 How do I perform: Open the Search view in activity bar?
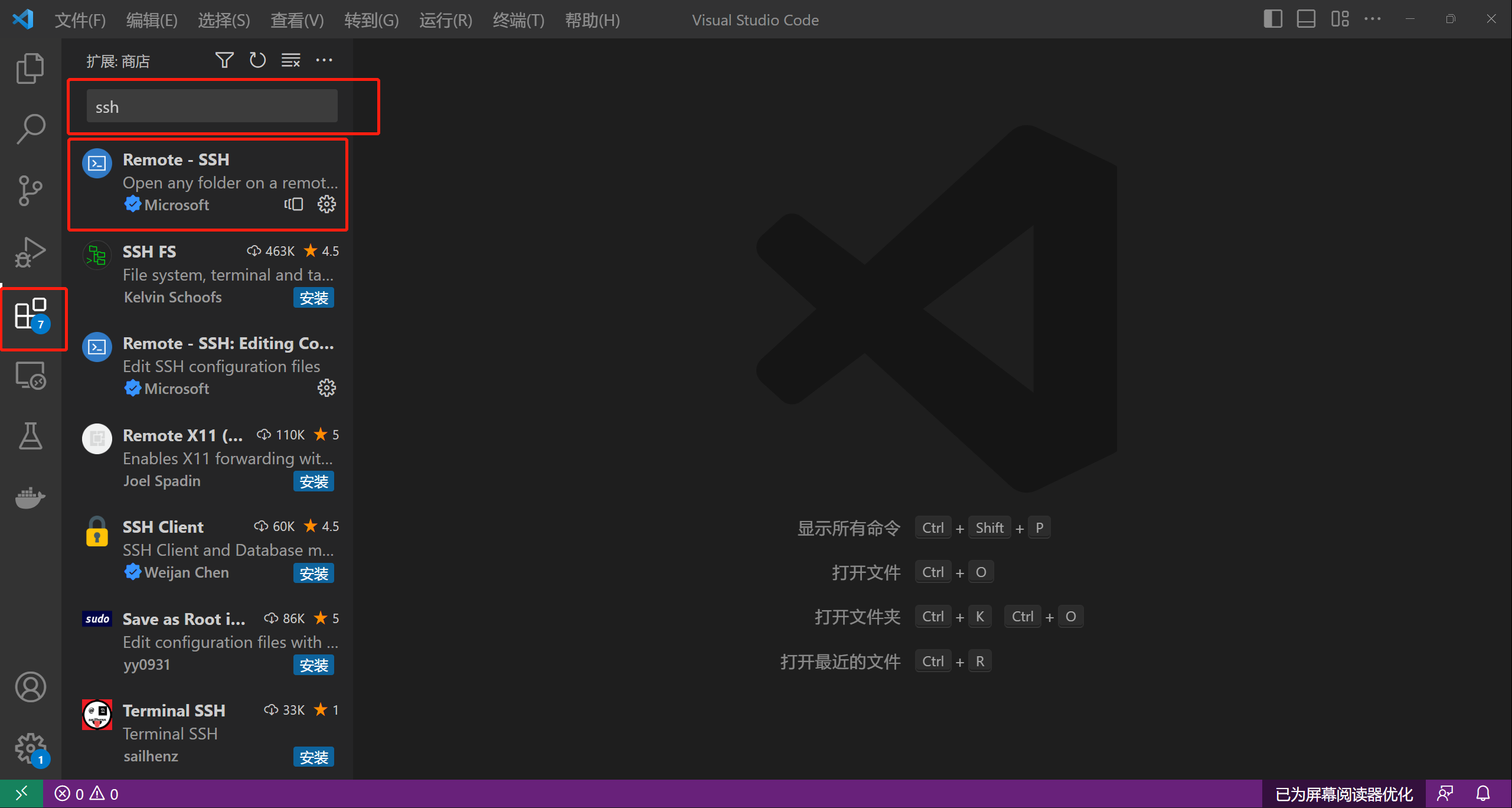30,129
